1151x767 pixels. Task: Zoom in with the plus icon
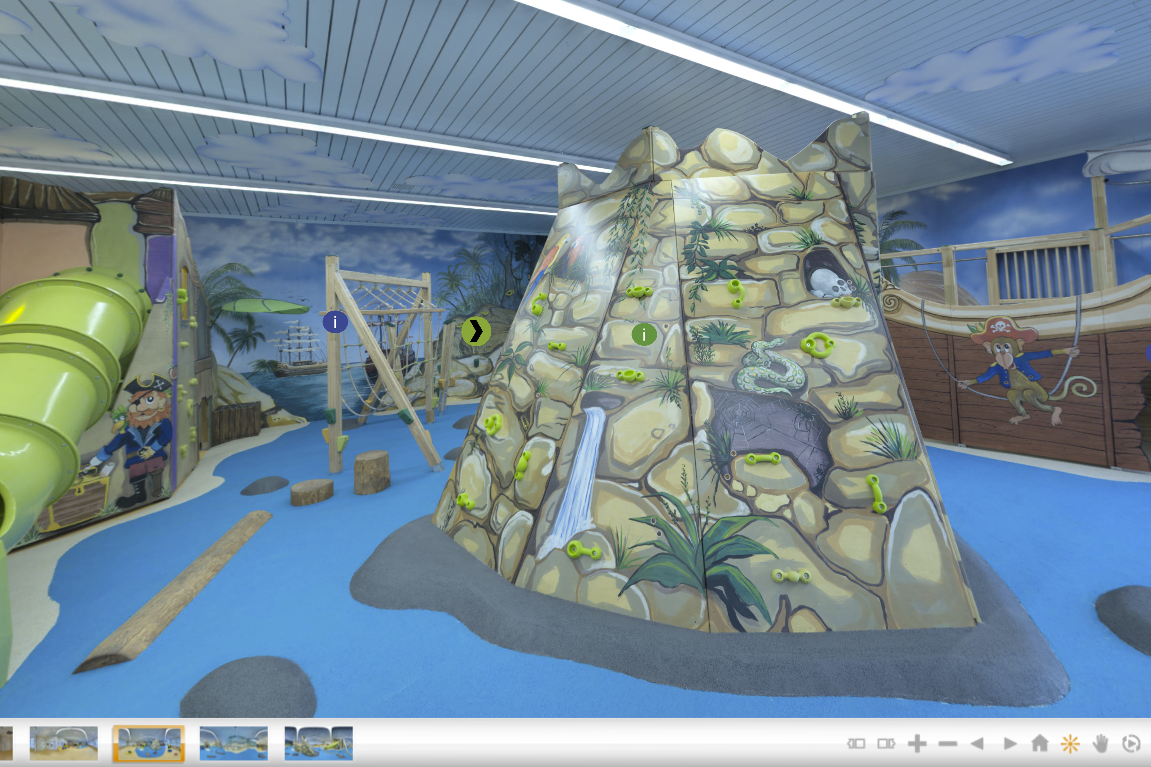[917, 744]
